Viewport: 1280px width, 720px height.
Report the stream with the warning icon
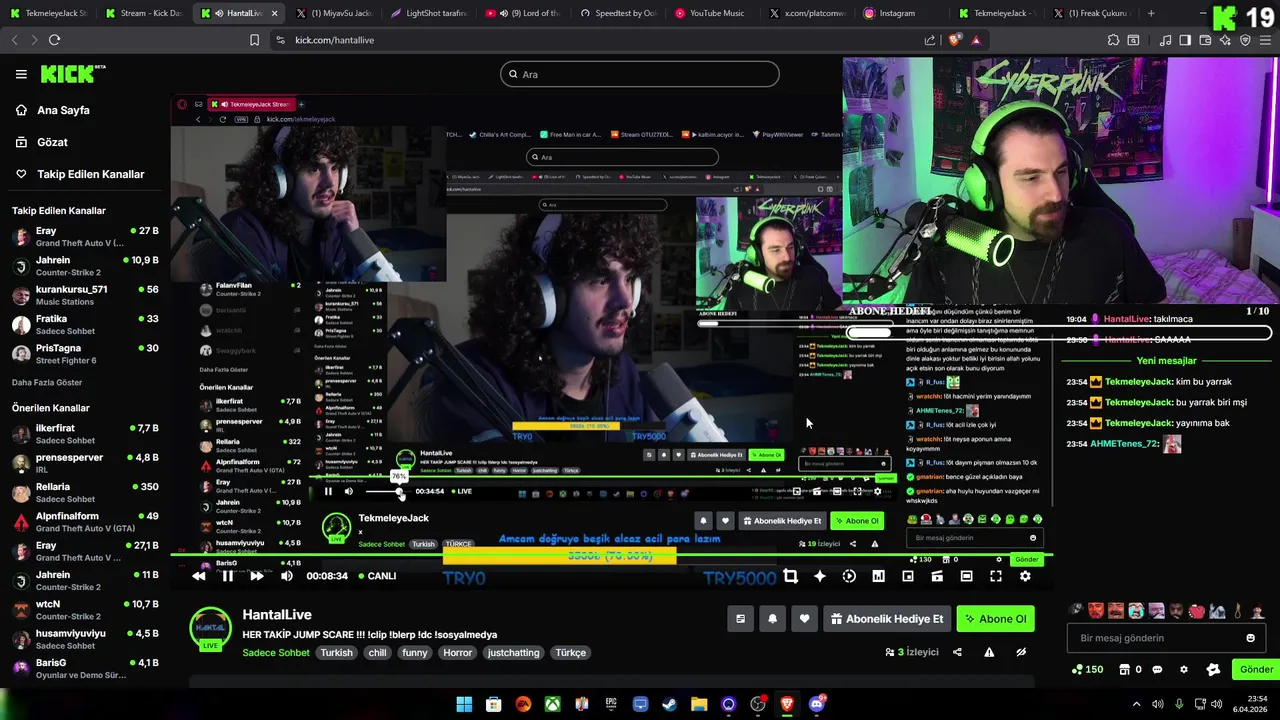[989, 652]
